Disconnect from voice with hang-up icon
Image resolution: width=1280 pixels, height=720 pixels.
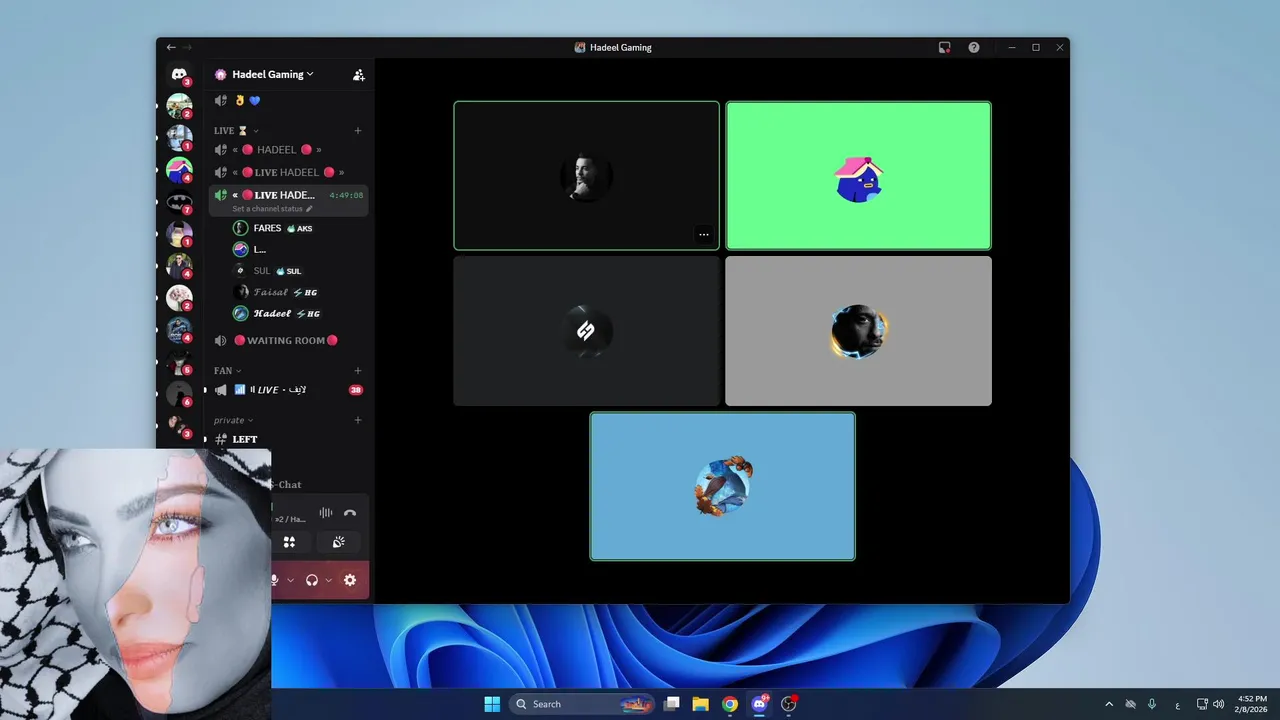click(350, 513)
